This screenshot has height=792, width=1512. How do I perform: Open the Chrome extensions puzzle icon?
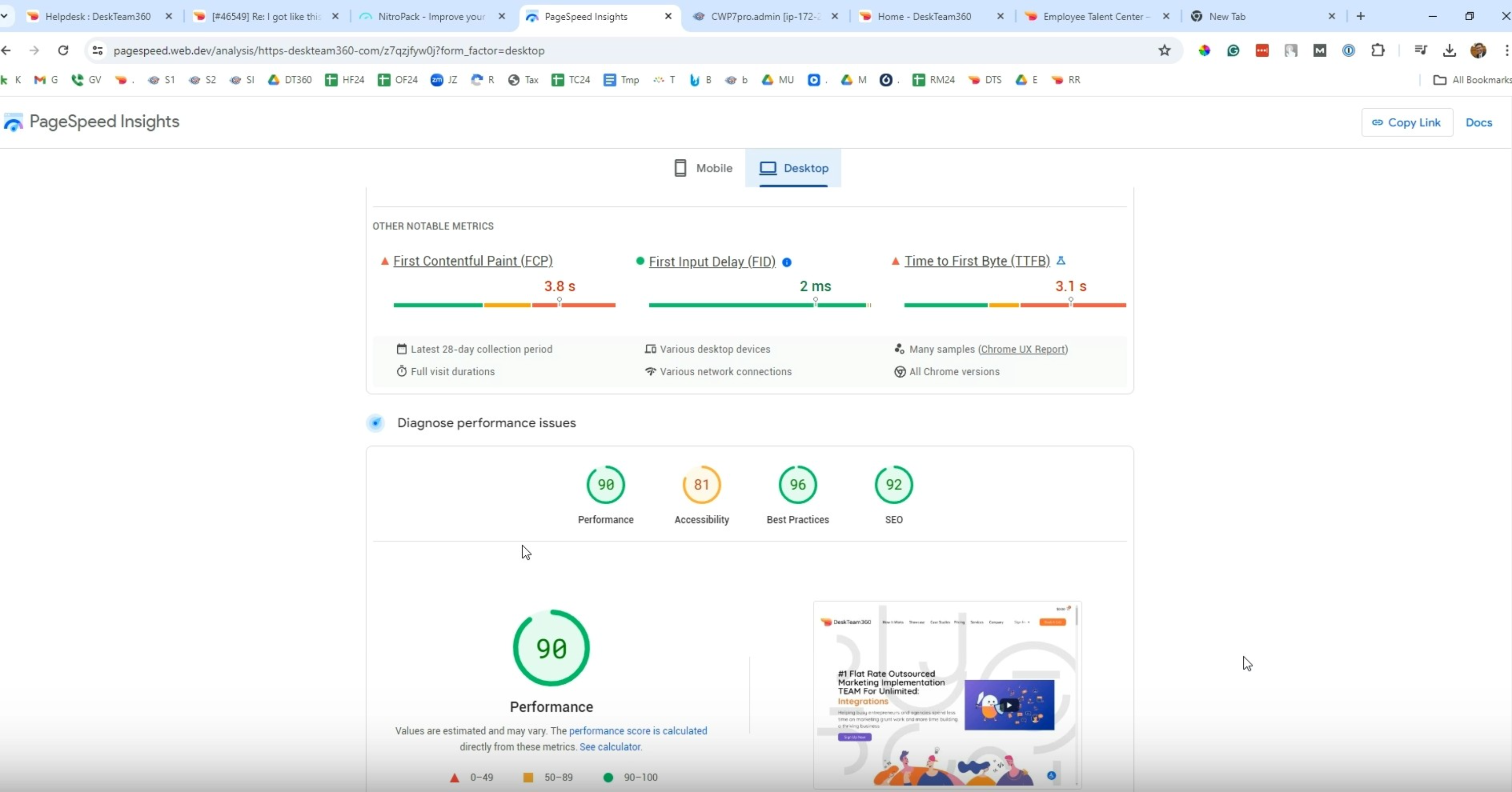1377,51
